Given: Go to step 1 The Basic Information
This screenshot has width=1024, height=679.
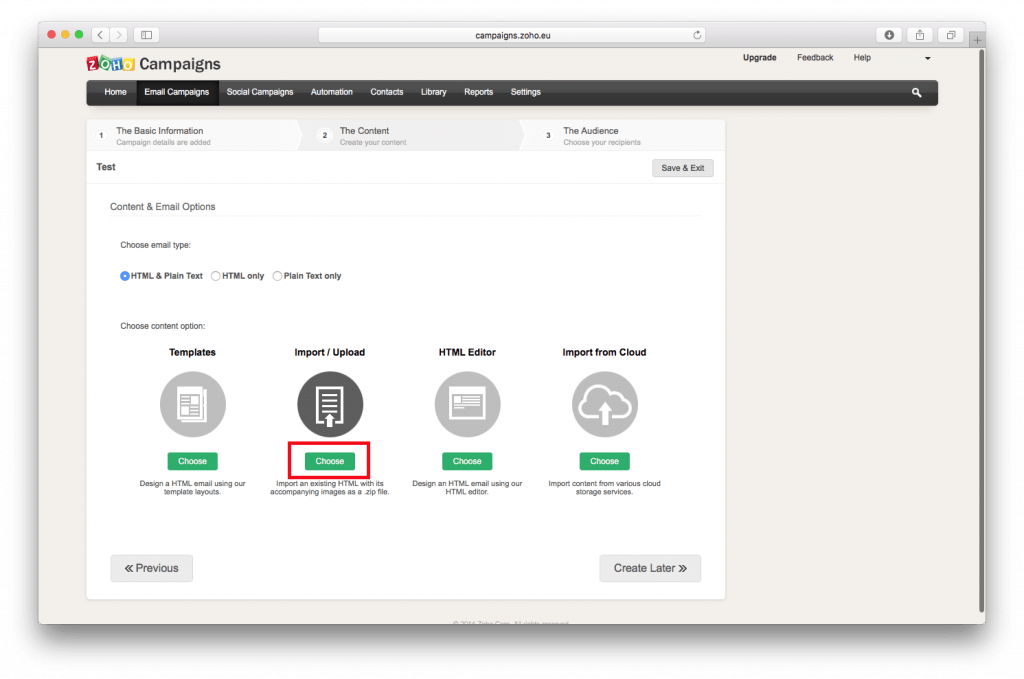Looking at the screenshot, I should (159, 135).
